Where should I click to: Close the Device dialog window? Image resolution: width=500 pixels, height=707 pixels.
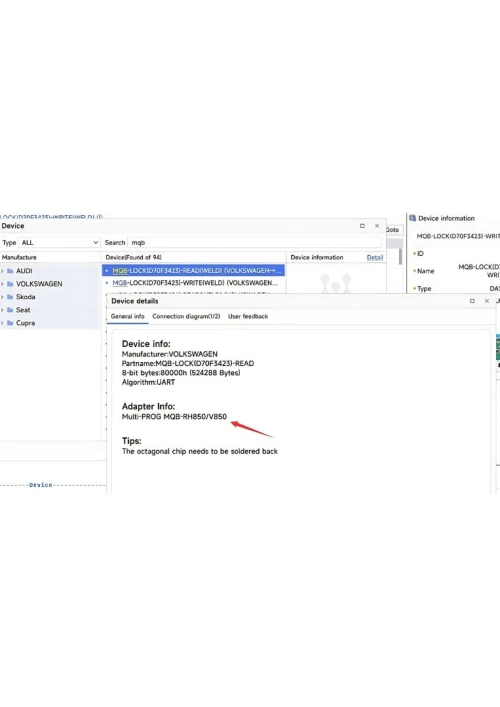click(x=377, y=226)
